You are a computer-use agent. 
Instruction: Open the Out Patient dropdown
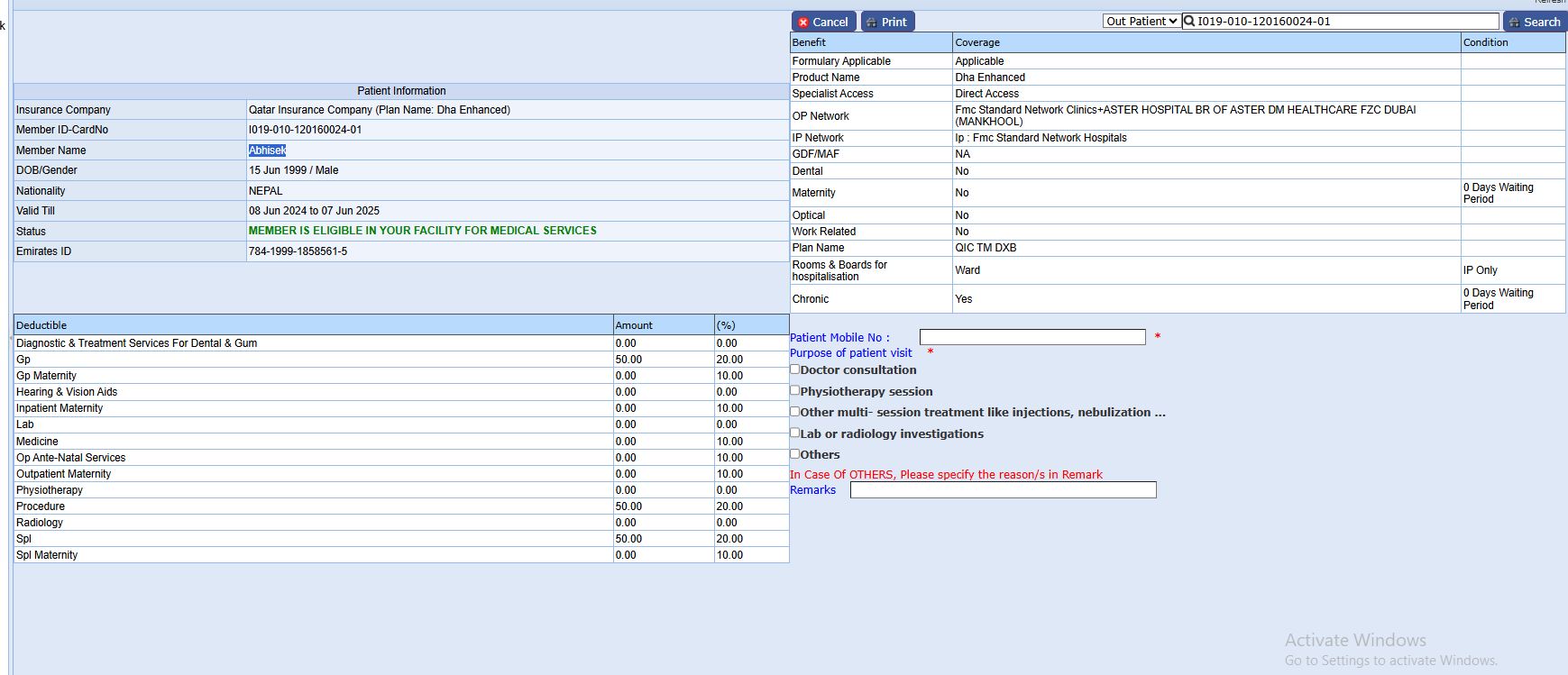tap(1141, 21)
